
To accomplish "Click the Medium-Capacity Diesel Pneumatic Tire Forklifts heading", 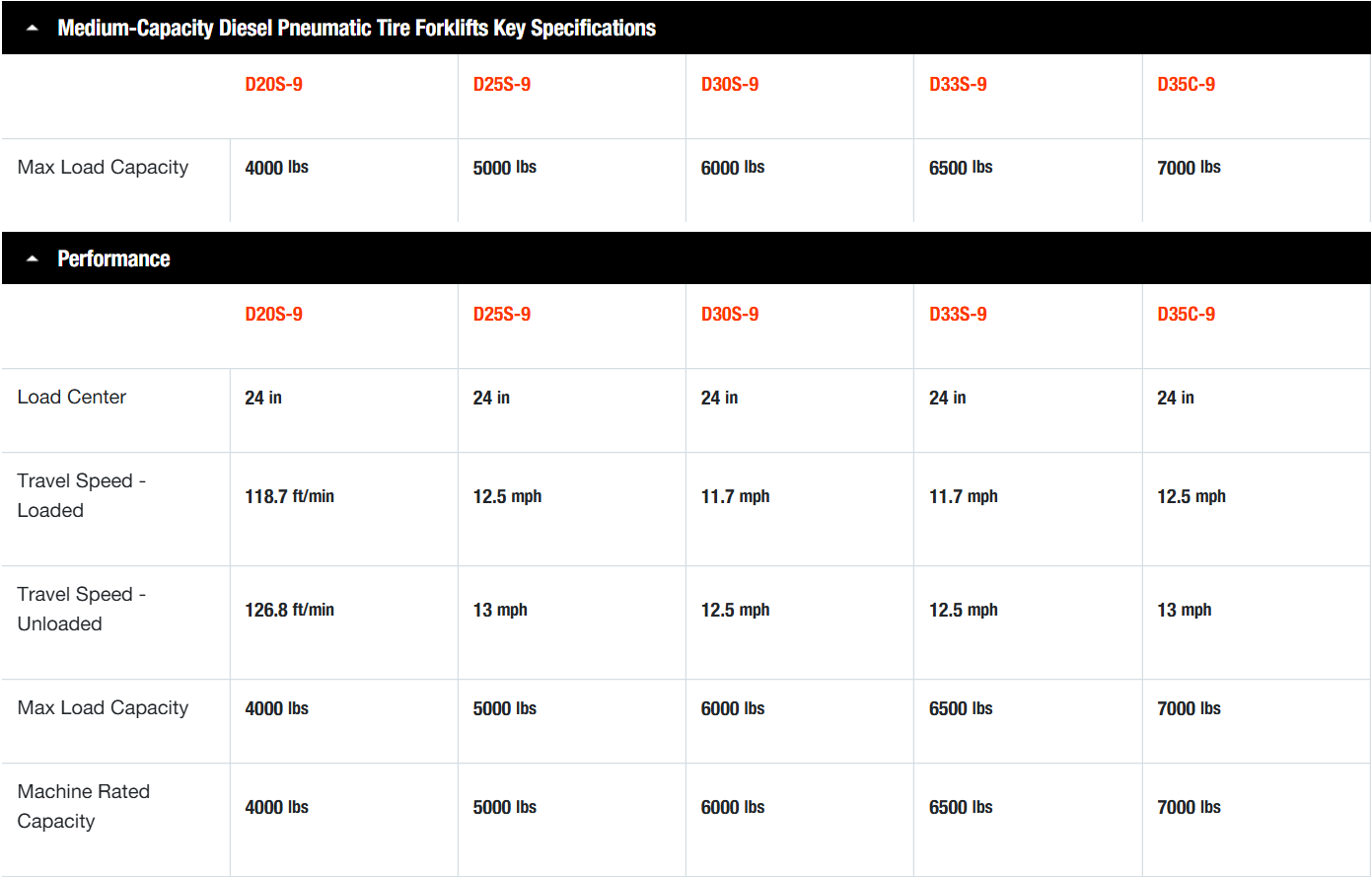I will coord(356,28).
